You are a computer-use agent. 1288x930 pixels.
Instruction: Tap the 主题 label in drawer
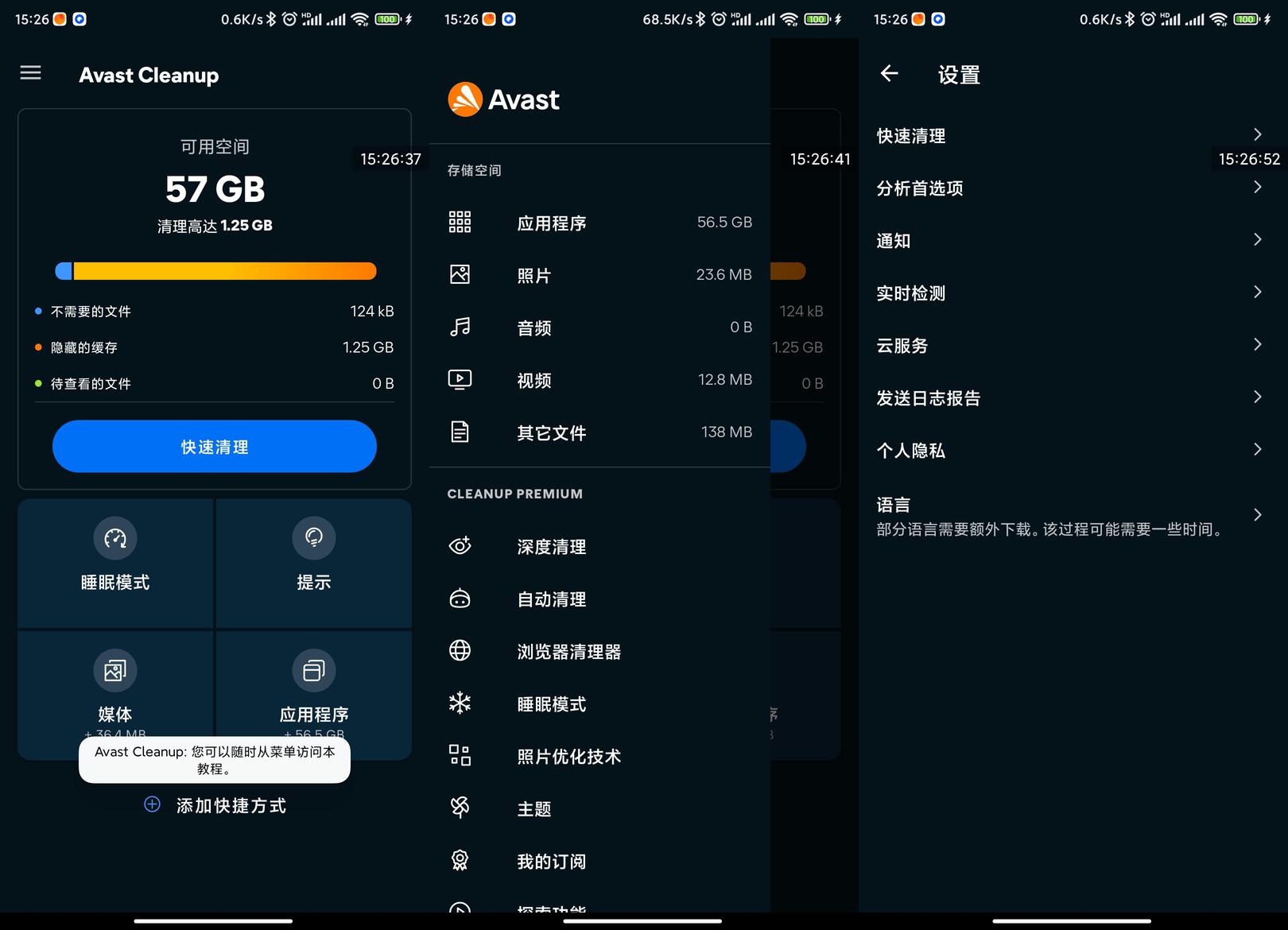coord(534,809)
